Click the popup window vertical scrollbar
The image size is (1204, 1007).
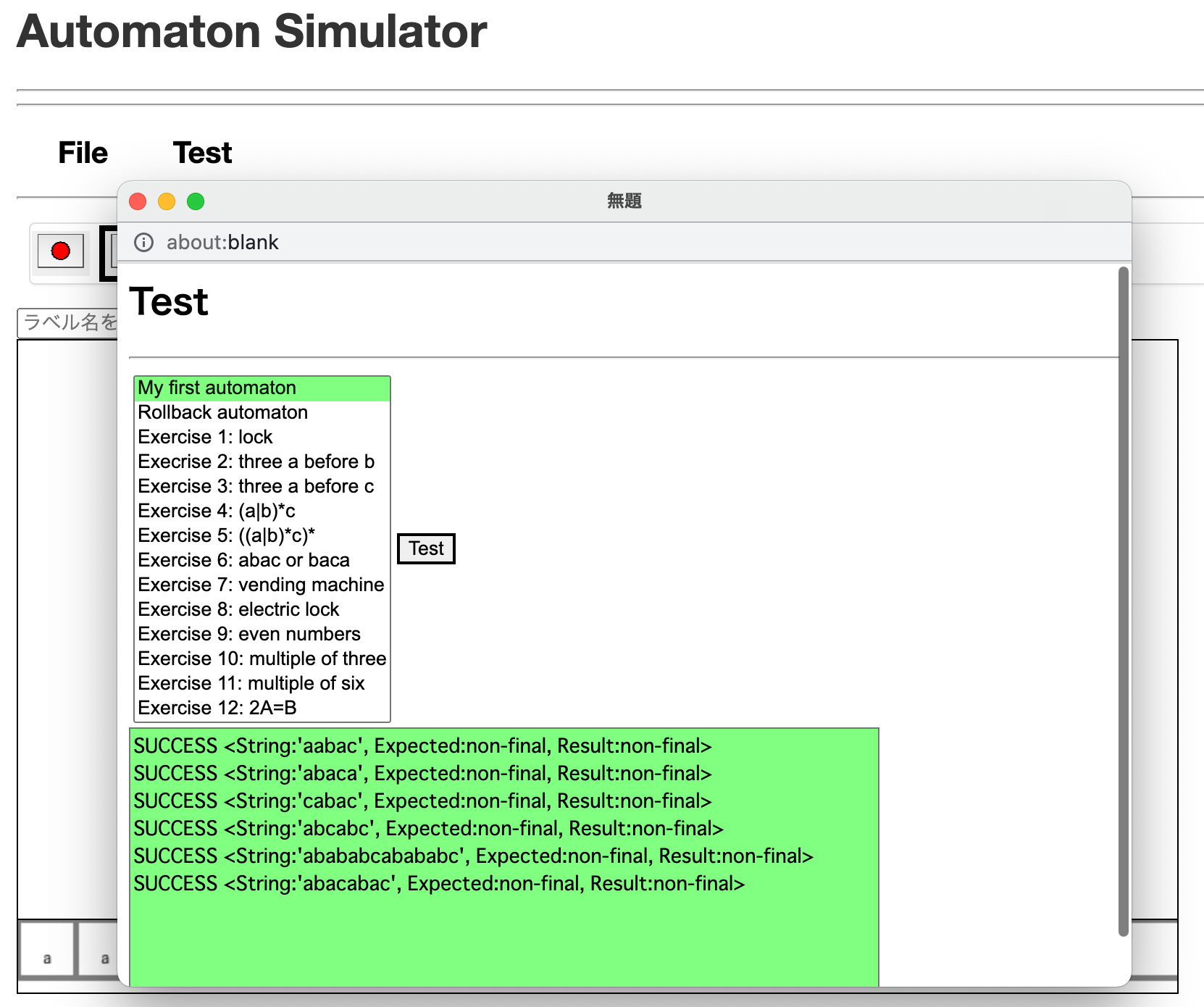(1123, 601)
